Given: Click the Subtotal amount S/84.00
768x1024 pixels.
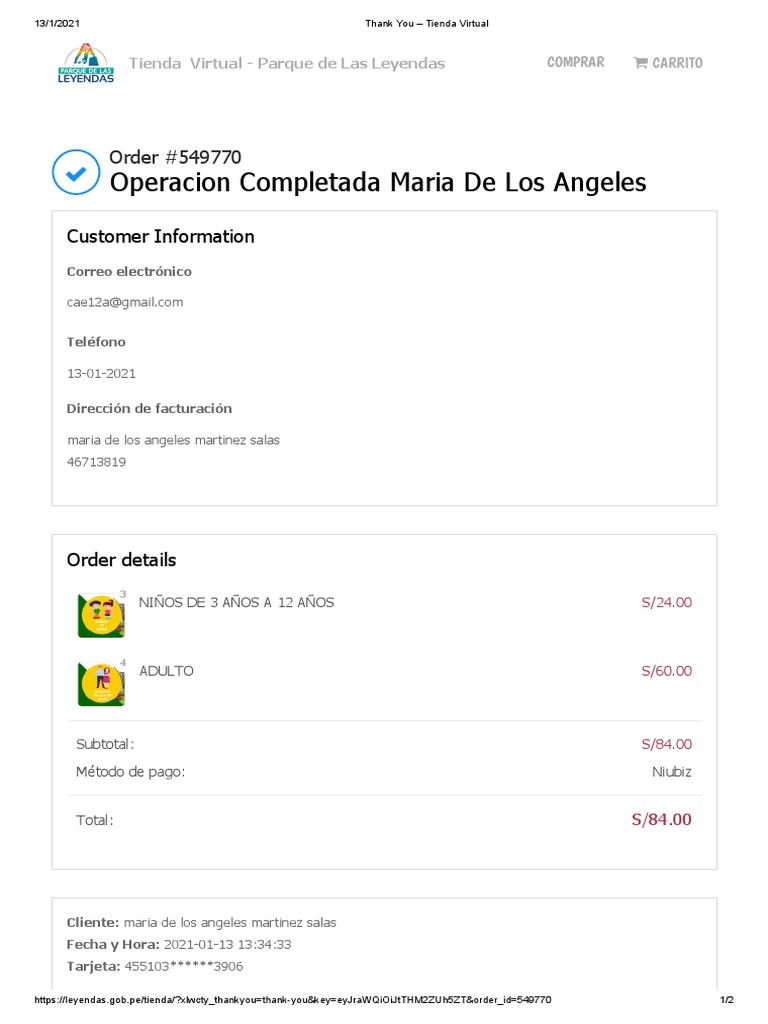Looking at the screenshot, I should tap(666, 744).
